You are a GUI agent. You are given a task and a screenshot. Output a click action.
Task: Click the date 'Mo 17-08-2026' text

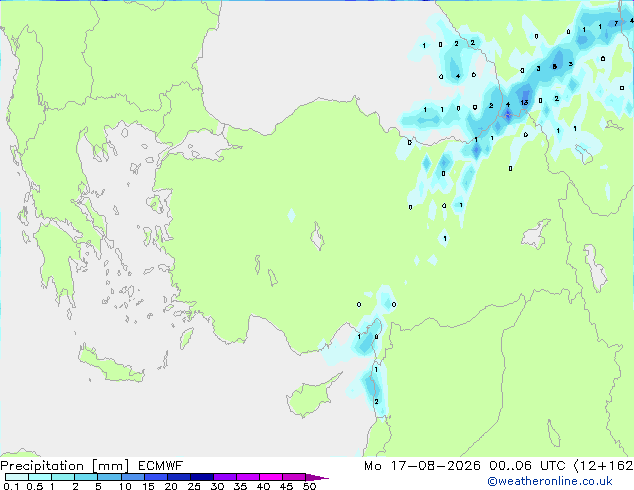tap(422, 466)
